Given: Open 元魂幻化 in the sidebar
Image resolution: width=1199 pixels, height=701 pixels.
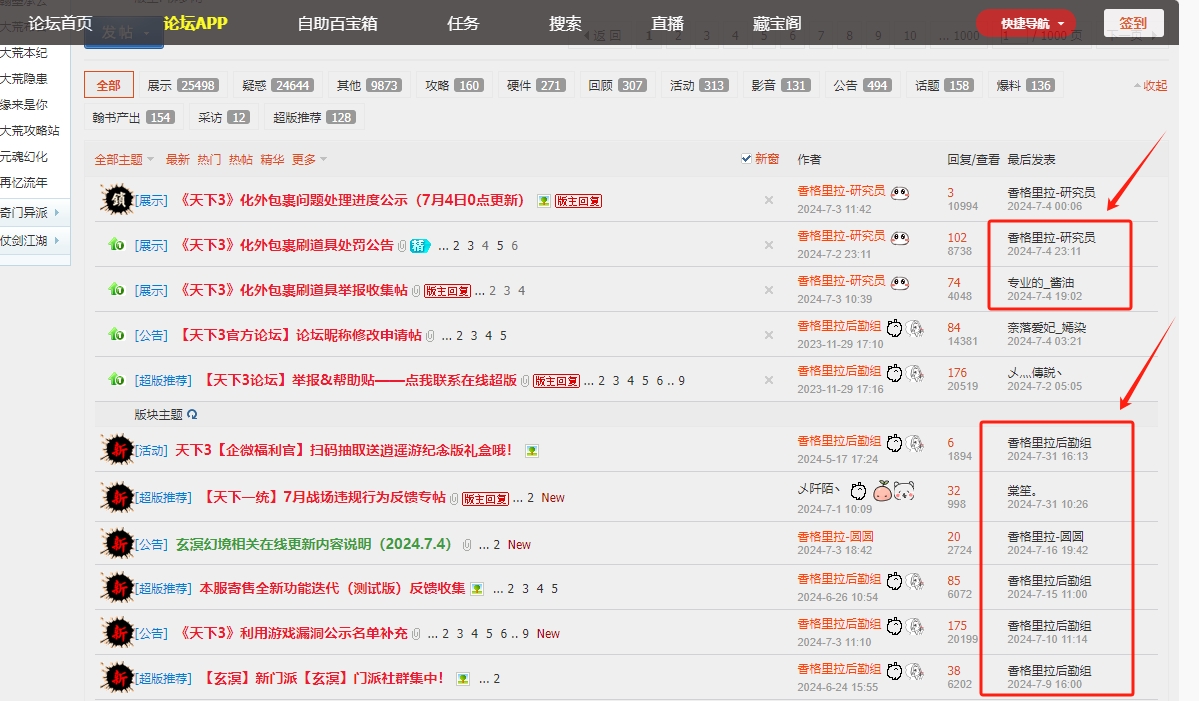Looking at the screenshot, I should coord(24,157).
